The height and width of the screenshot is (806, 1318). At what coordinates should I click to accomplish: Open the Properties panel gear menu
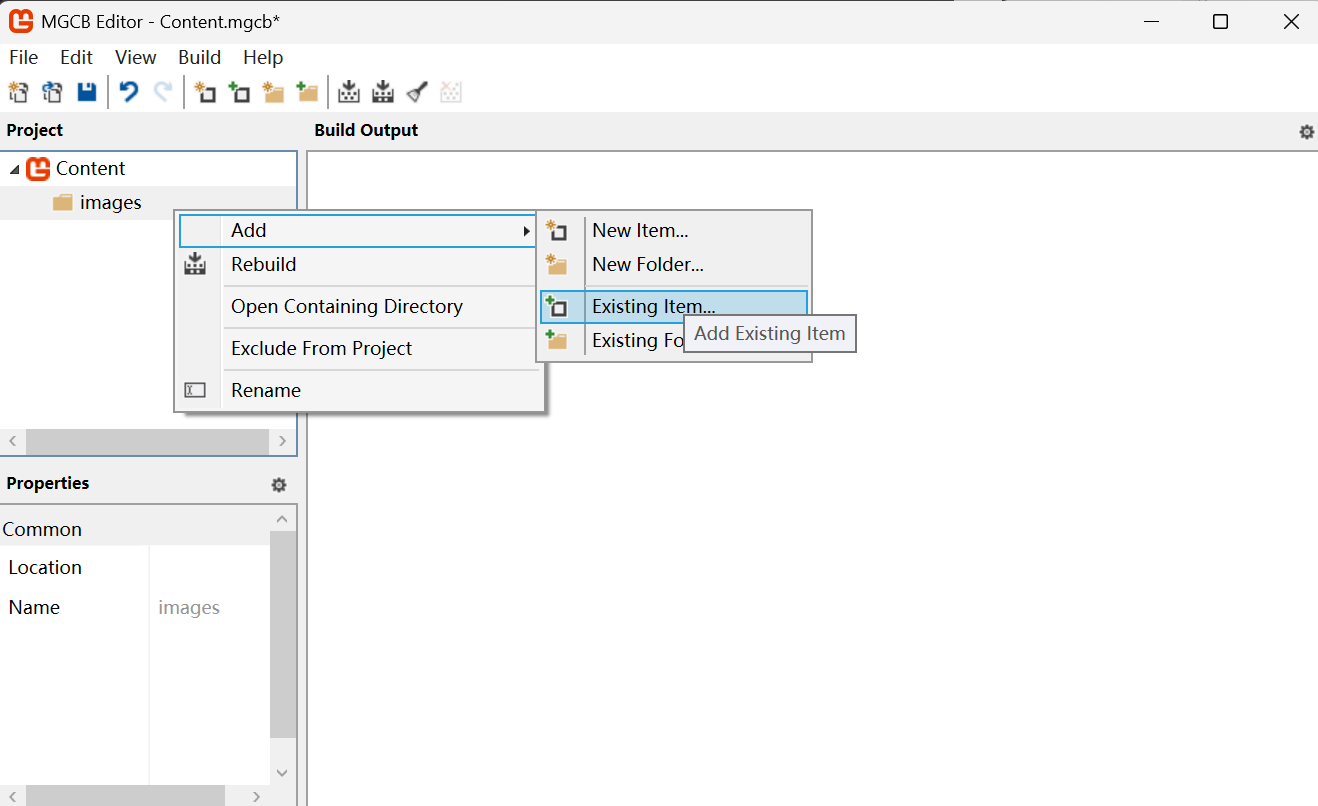pos(279,485)
